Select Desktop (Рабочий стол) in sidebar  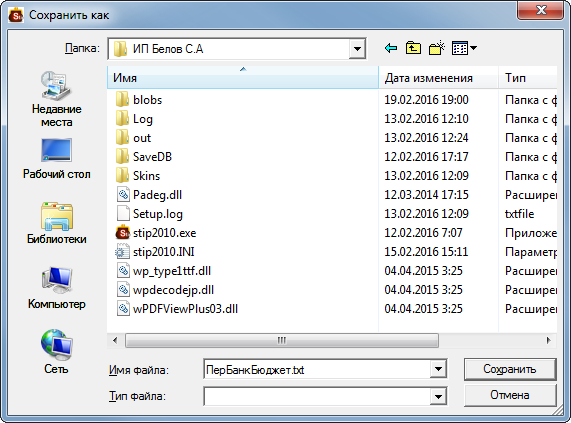pyautogui.click(x=56, y=159)
